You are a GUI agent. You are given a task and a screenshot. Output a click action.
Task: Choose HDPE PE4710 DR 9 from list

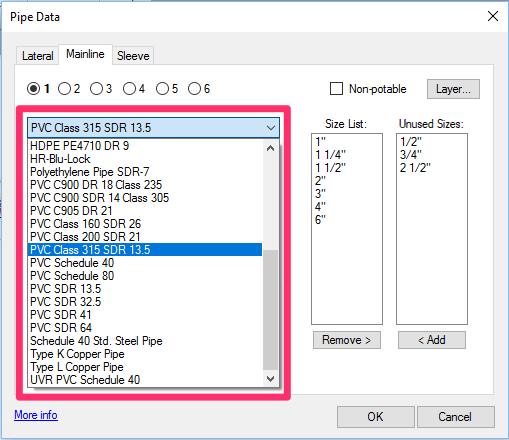click(145, 146)
